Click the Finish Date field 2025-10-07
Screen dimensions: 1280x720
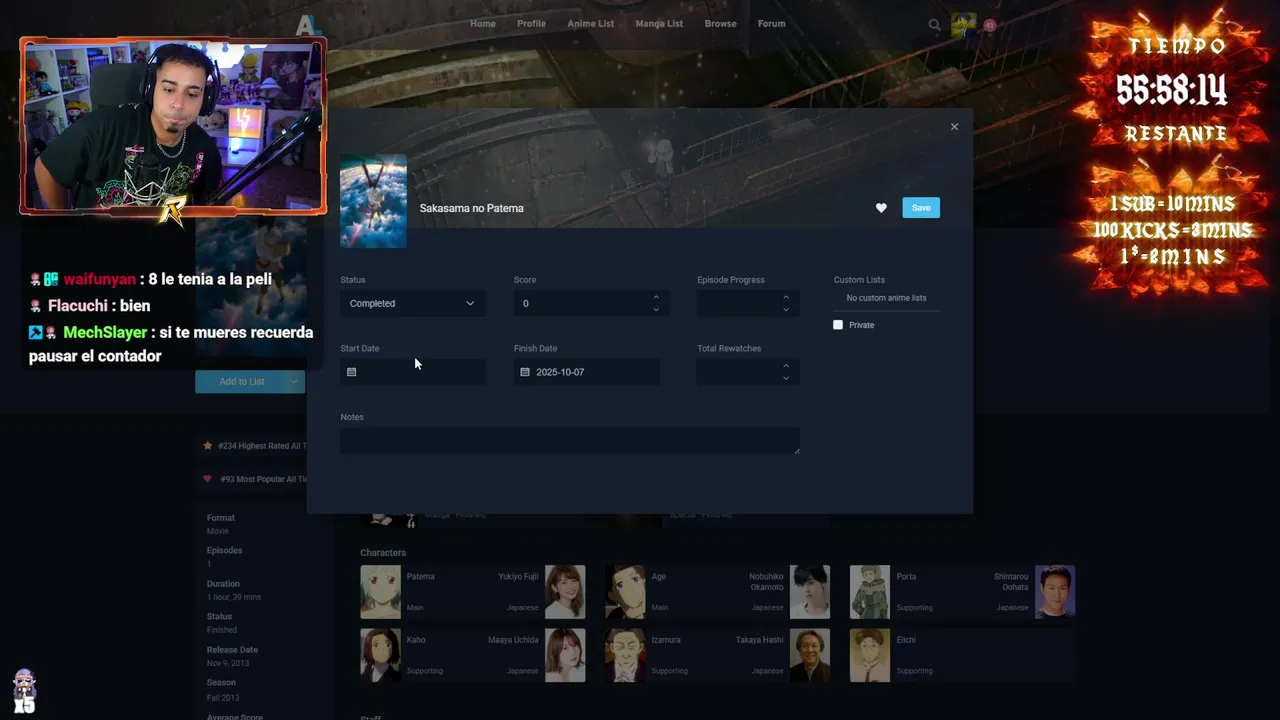pyautogui.click(x=587, y=372)
